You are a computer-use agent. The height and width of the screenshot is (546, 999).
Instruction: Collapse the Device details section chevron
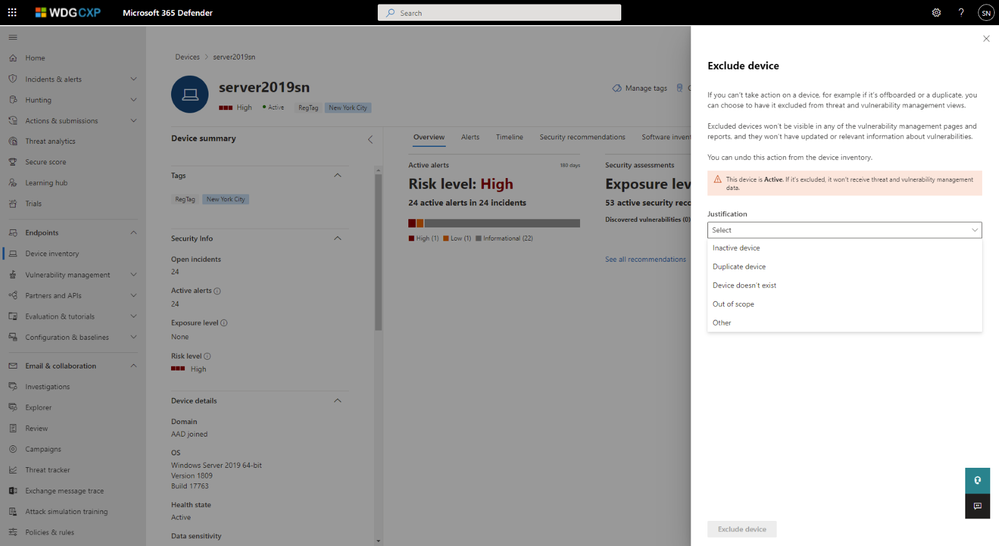338,401
